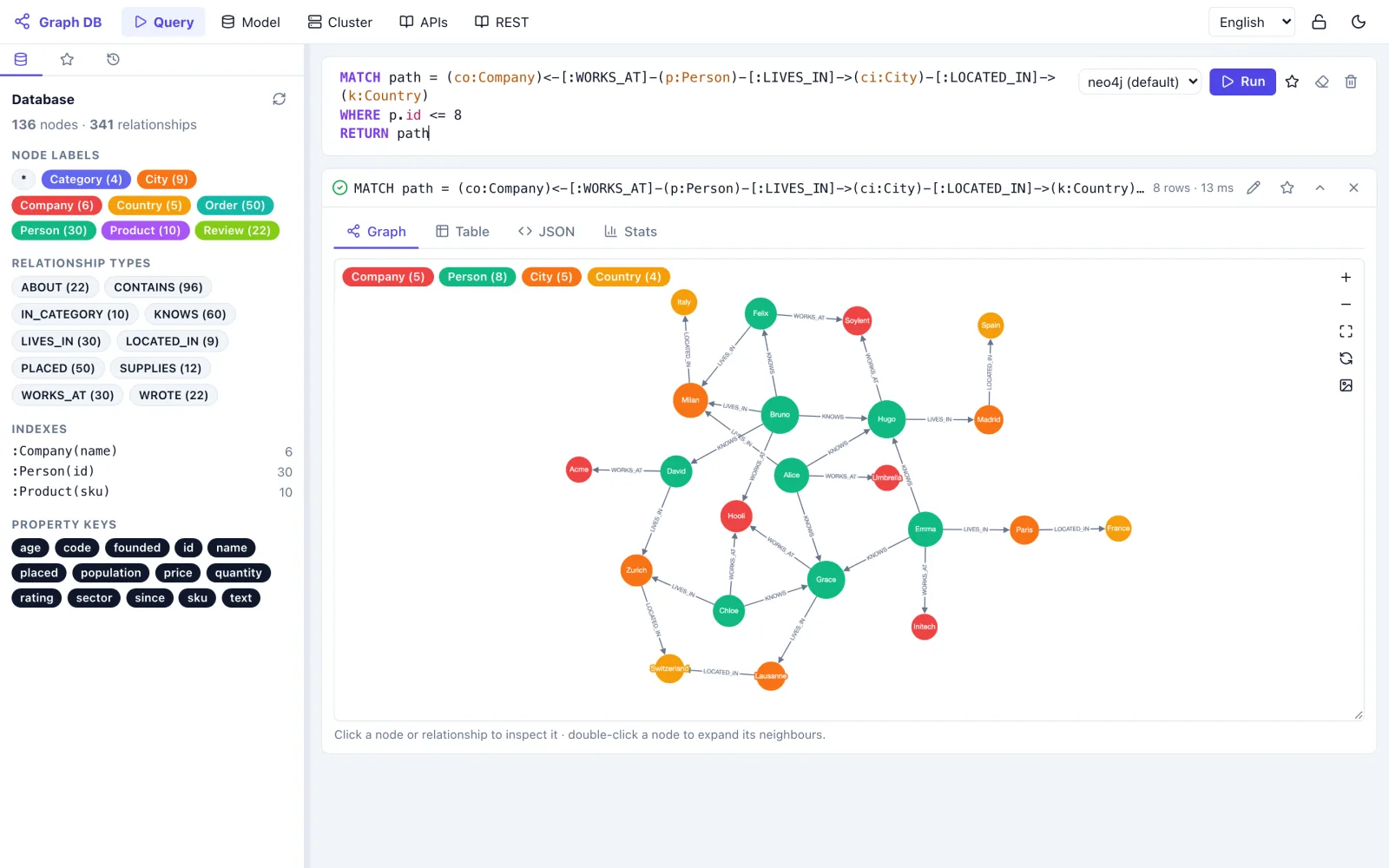Select the Graph result tab
The width and height of the screenshot is (1389, 868).
pos(377,232)
